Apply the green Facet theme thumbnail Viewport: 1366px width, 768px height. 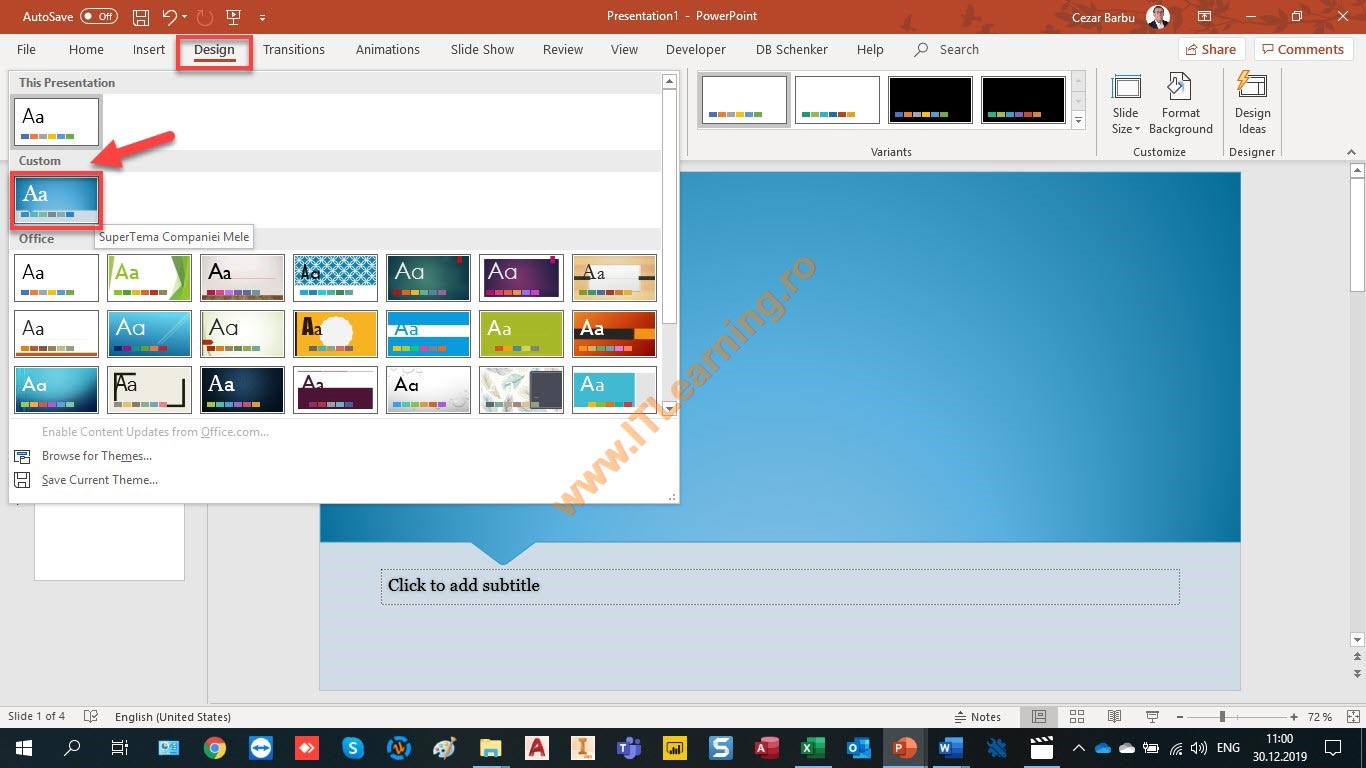click(x=149, y=277)
